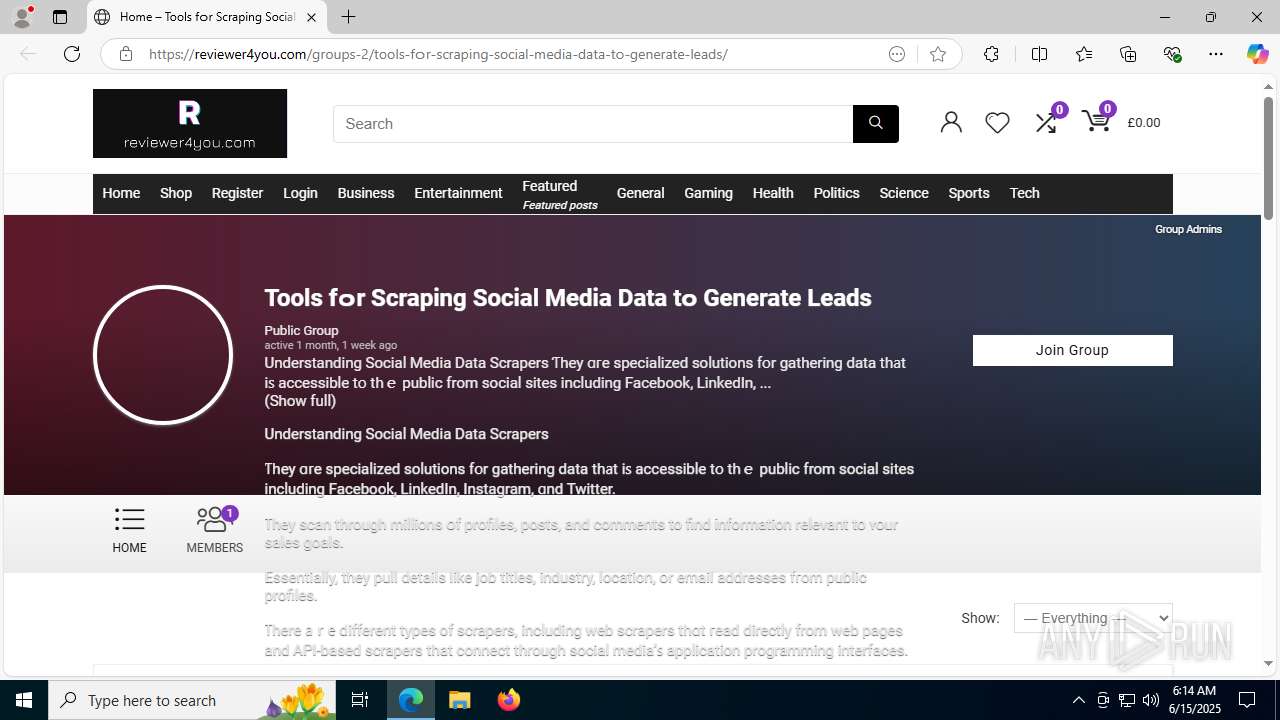Click the reviewer4you.com logo
1280x720 pixels.
pyautogui.click(x=190, y=123)
